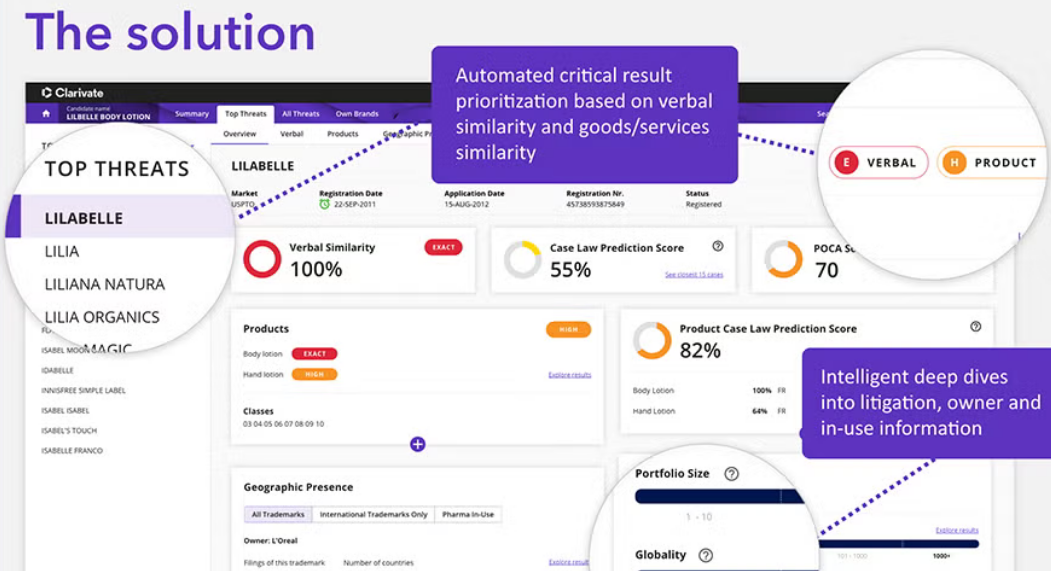Open the See closest 15 cases link
Viewport: 1051px width, 571px height.
pos(694,275)
